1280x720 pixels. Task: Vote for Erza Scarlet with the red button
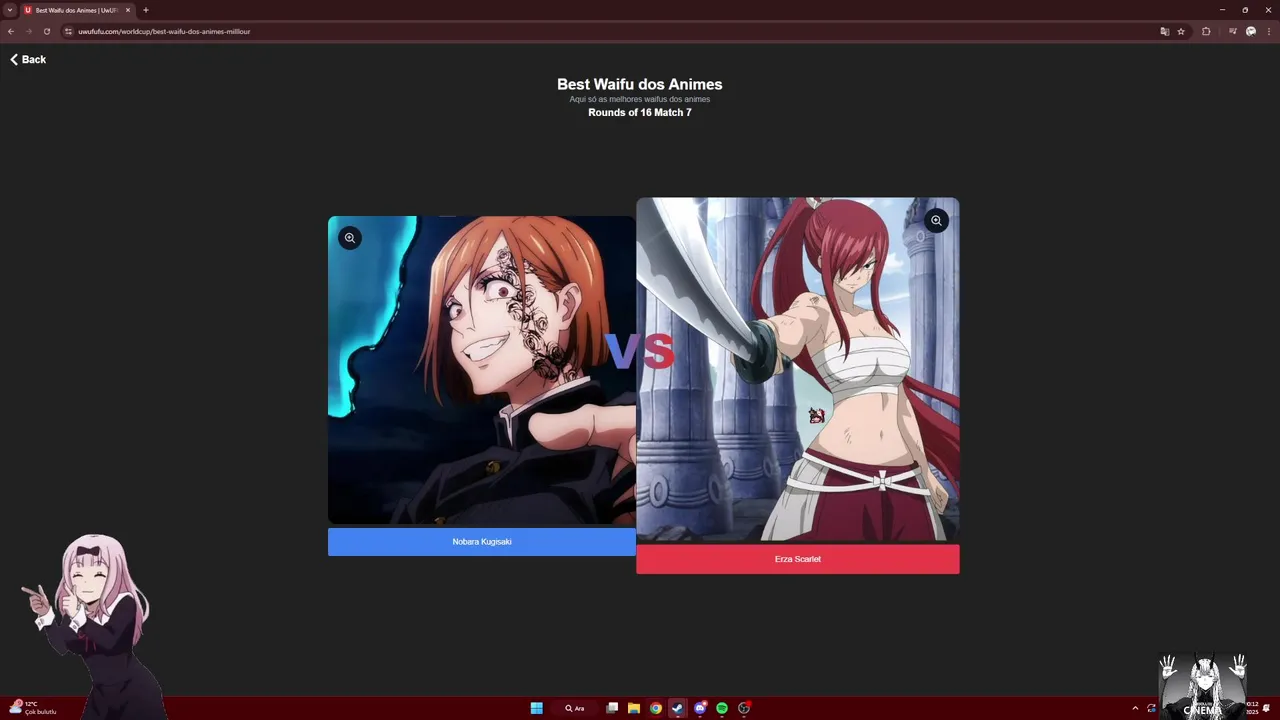[798, 559]
